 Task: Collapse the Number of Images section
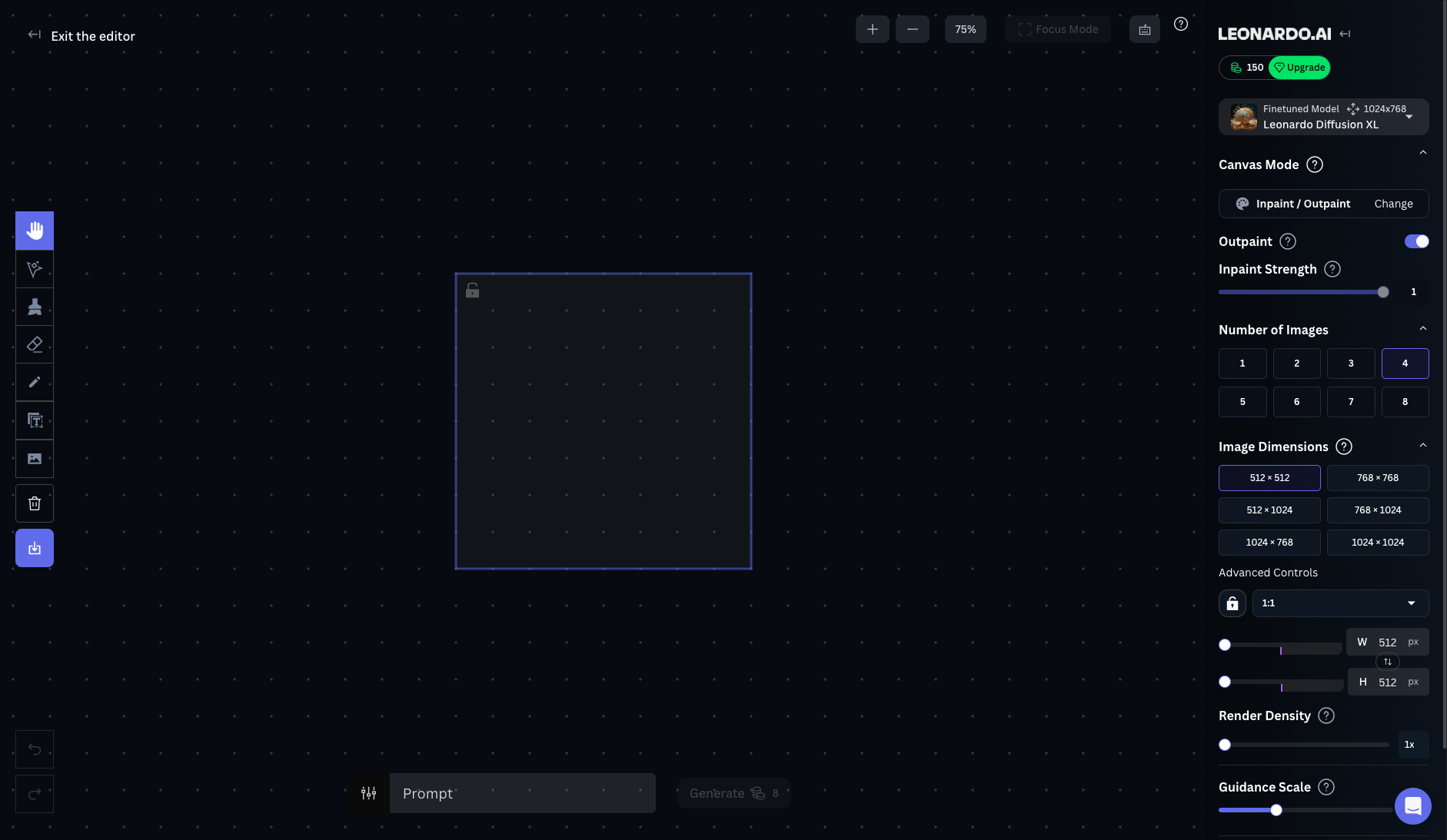(1423, 328)
